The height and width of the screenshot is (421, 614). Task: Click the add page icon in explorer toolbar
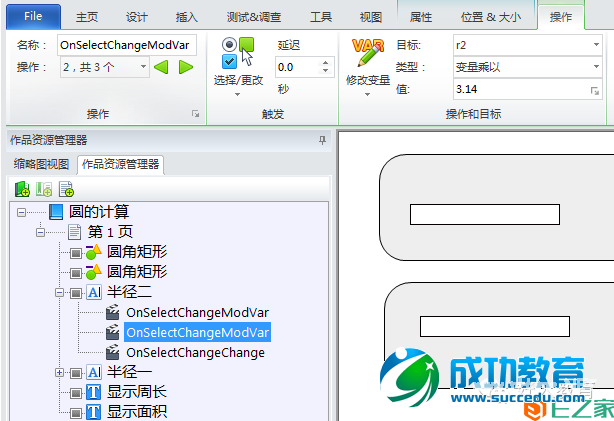[x=66, y=189]
